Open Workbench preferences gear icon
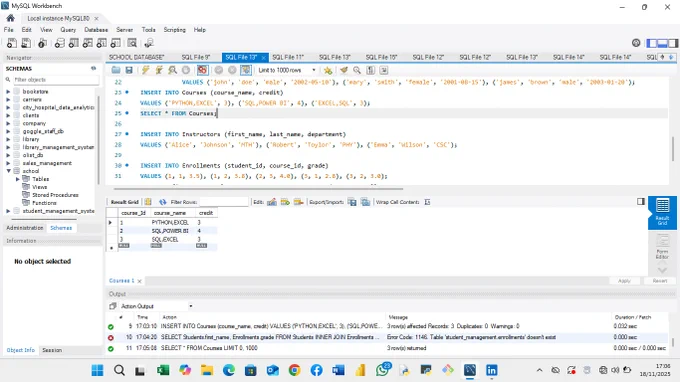 pyautogui.click(x=636, y=43)
